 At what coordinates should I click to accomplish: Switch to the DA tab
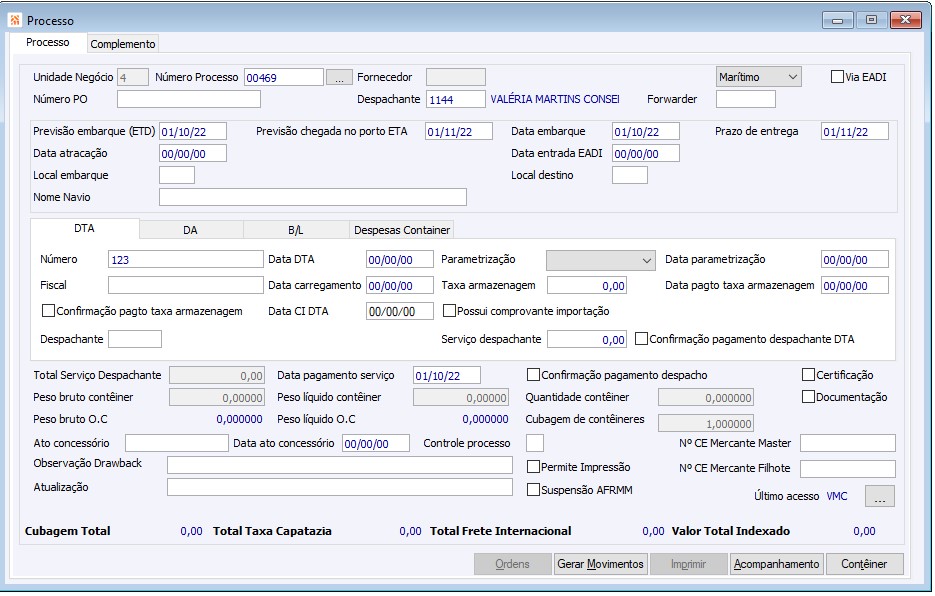coord(190,230)
